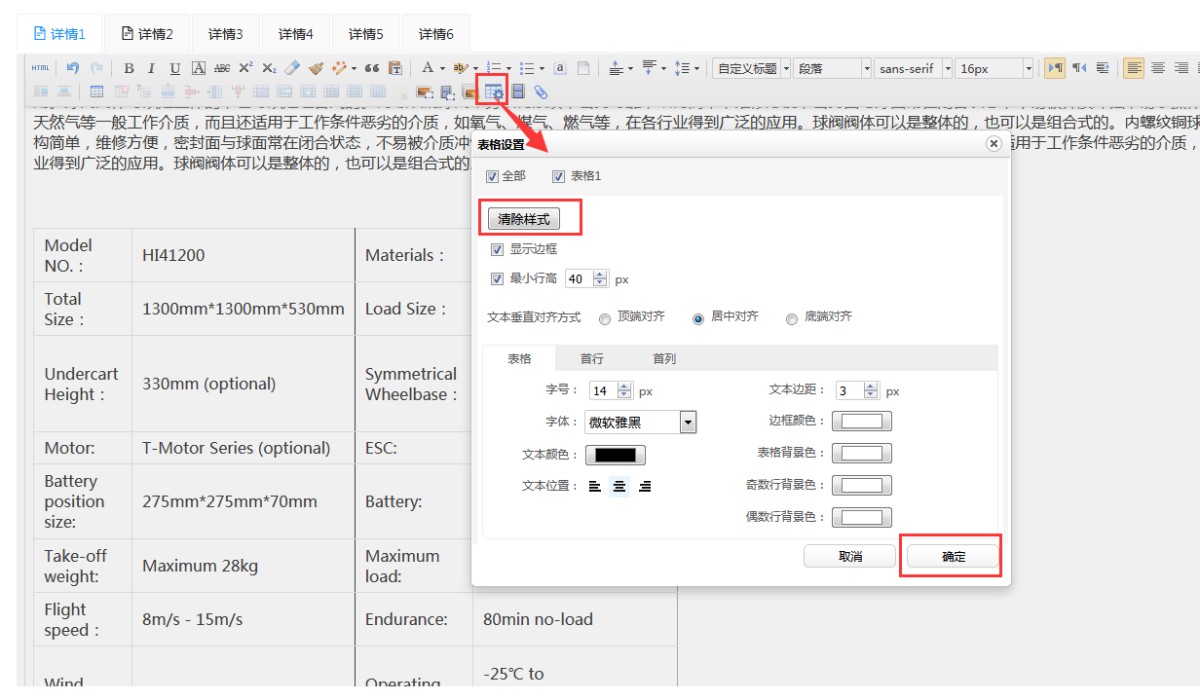Click 确定 to confirm table settings
Viewport: 1200px width, 700px height.
point(953,557)
